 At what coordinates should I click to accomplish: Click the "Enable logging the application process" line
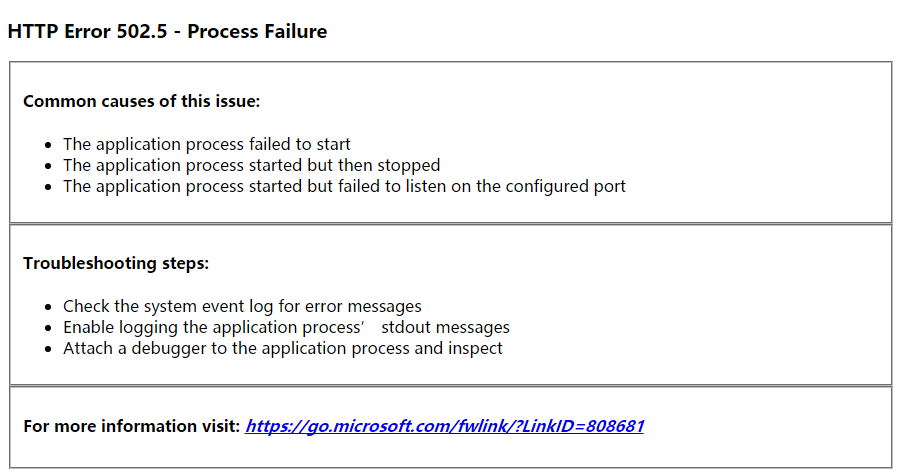(286, 327)
